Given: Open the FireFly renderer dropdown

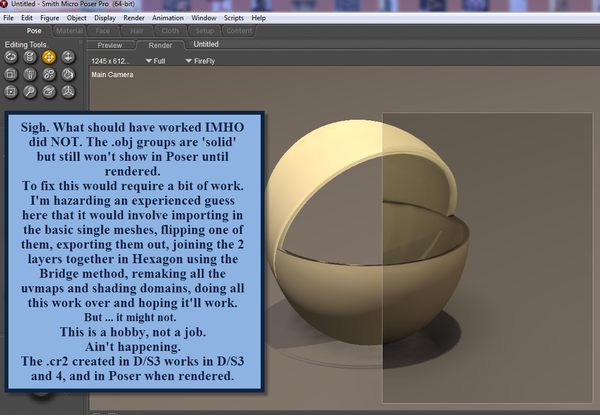Looking at the screenshot, I should coord(200,61).
